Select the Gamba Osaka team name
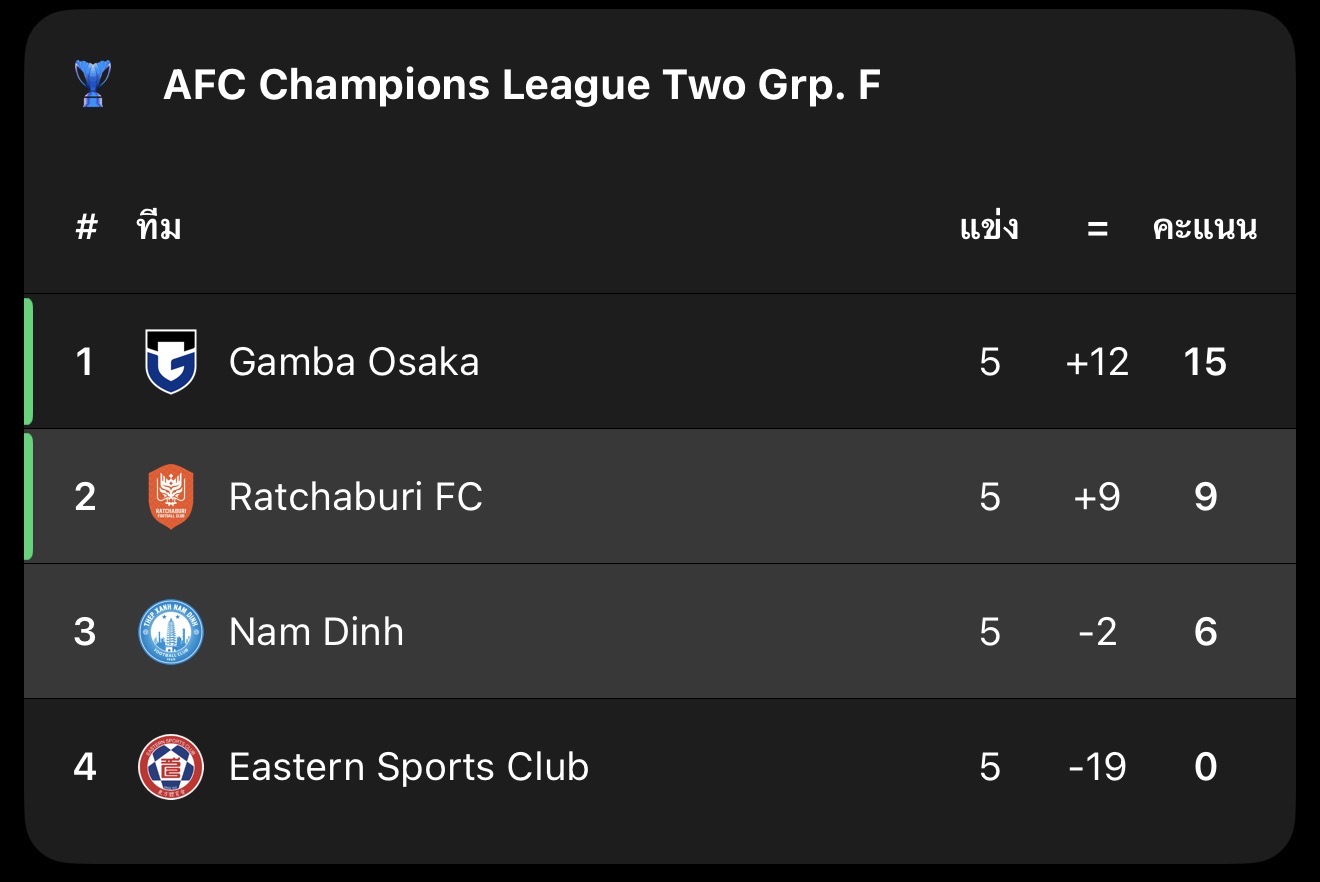1320x882 pixels. (x=354, y=362)
